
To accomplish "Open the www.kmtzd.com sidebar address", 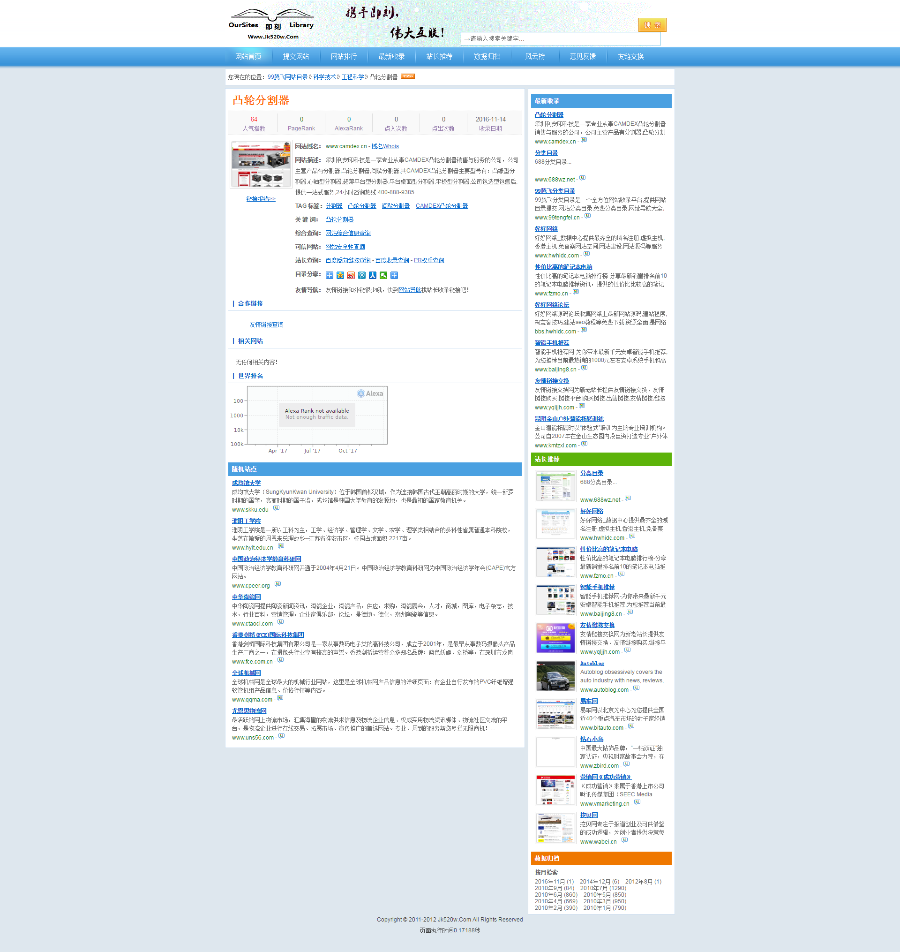I will point(556,445).
